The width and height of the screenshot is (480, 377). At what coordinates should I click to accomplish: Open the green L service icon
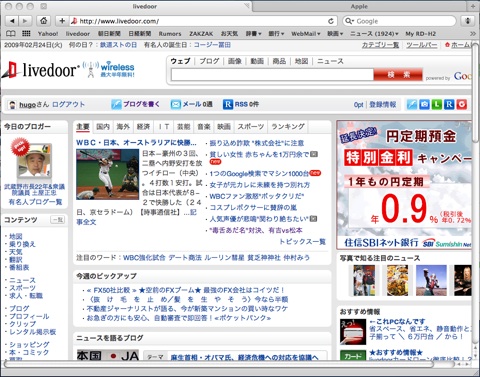coord(437,104)
